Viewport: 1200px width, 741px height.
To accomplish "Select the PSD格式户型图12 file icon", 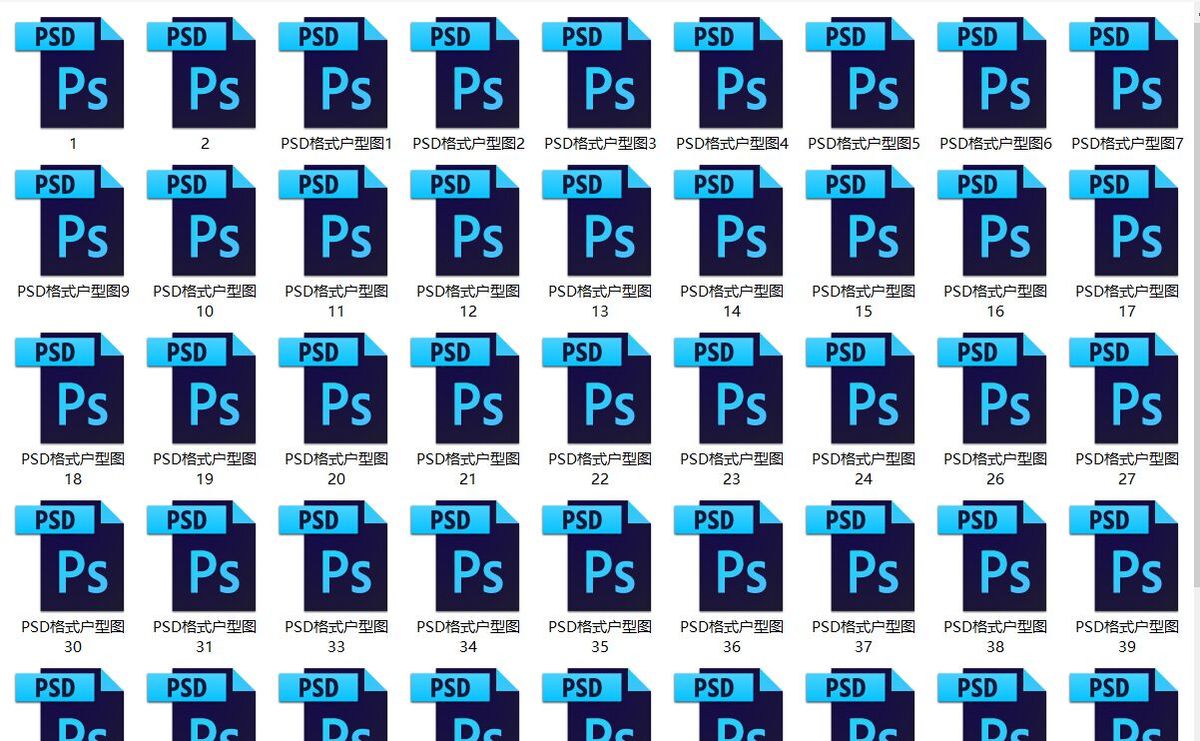I will [468, 223].
